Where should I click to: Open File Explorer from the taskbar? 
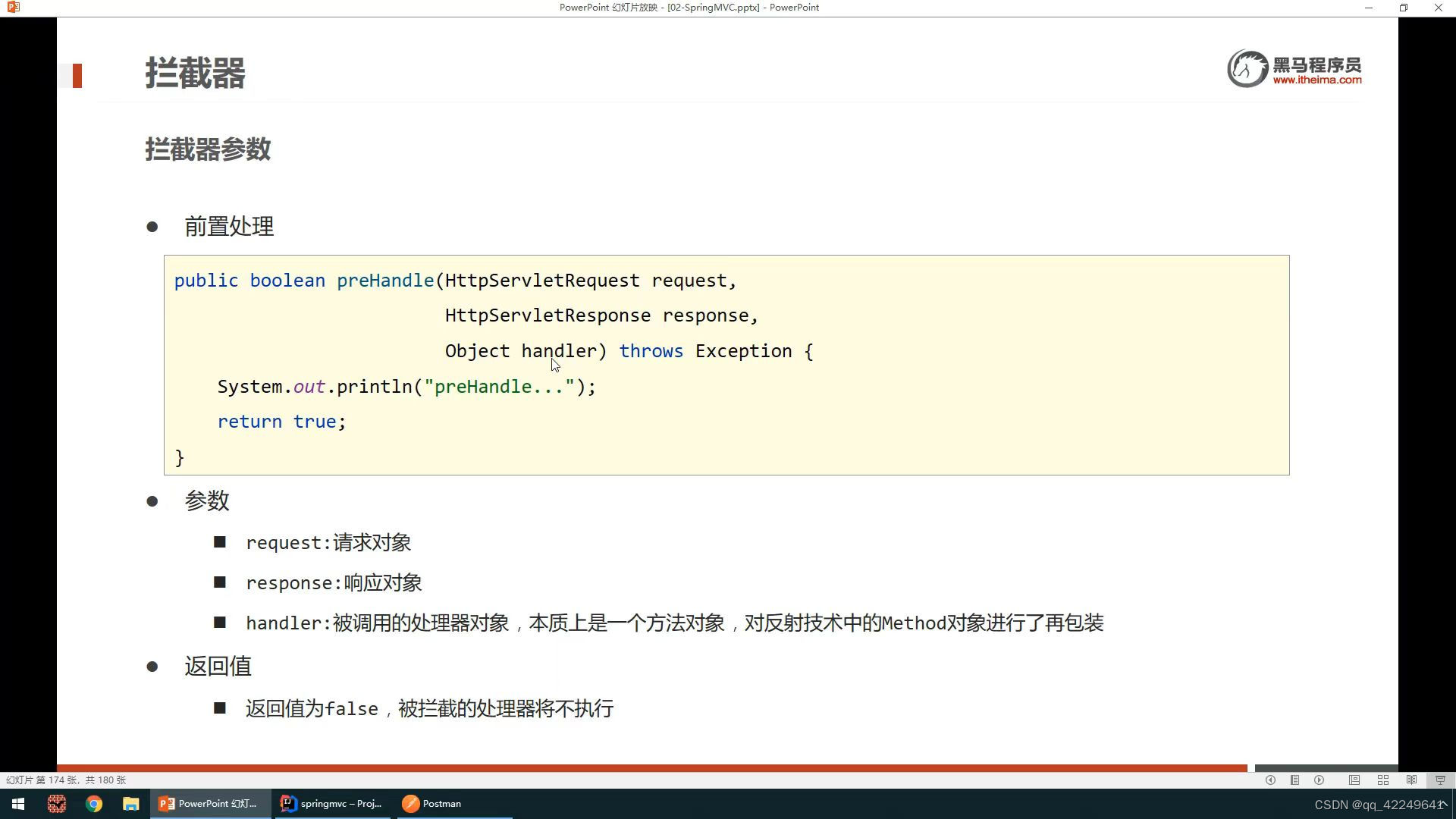(131, 804)
